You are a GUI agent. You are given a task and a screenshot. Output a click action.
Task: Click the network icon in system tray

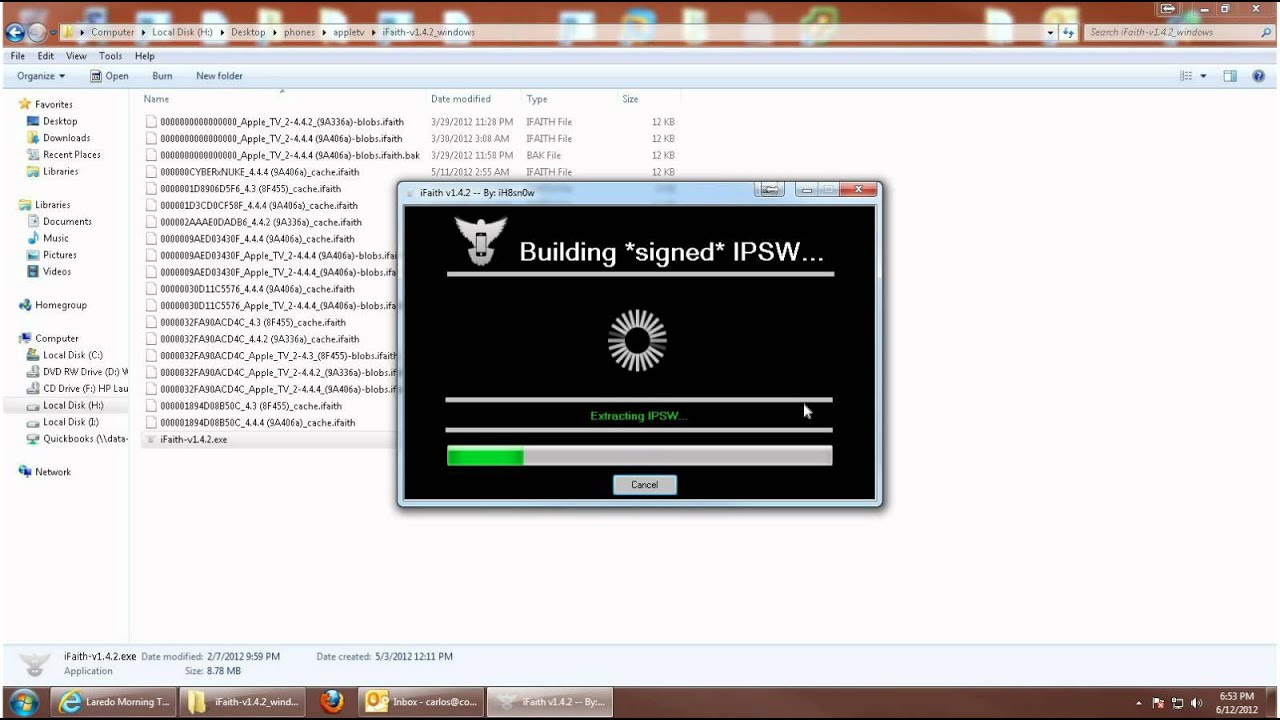coord(1178,703)
